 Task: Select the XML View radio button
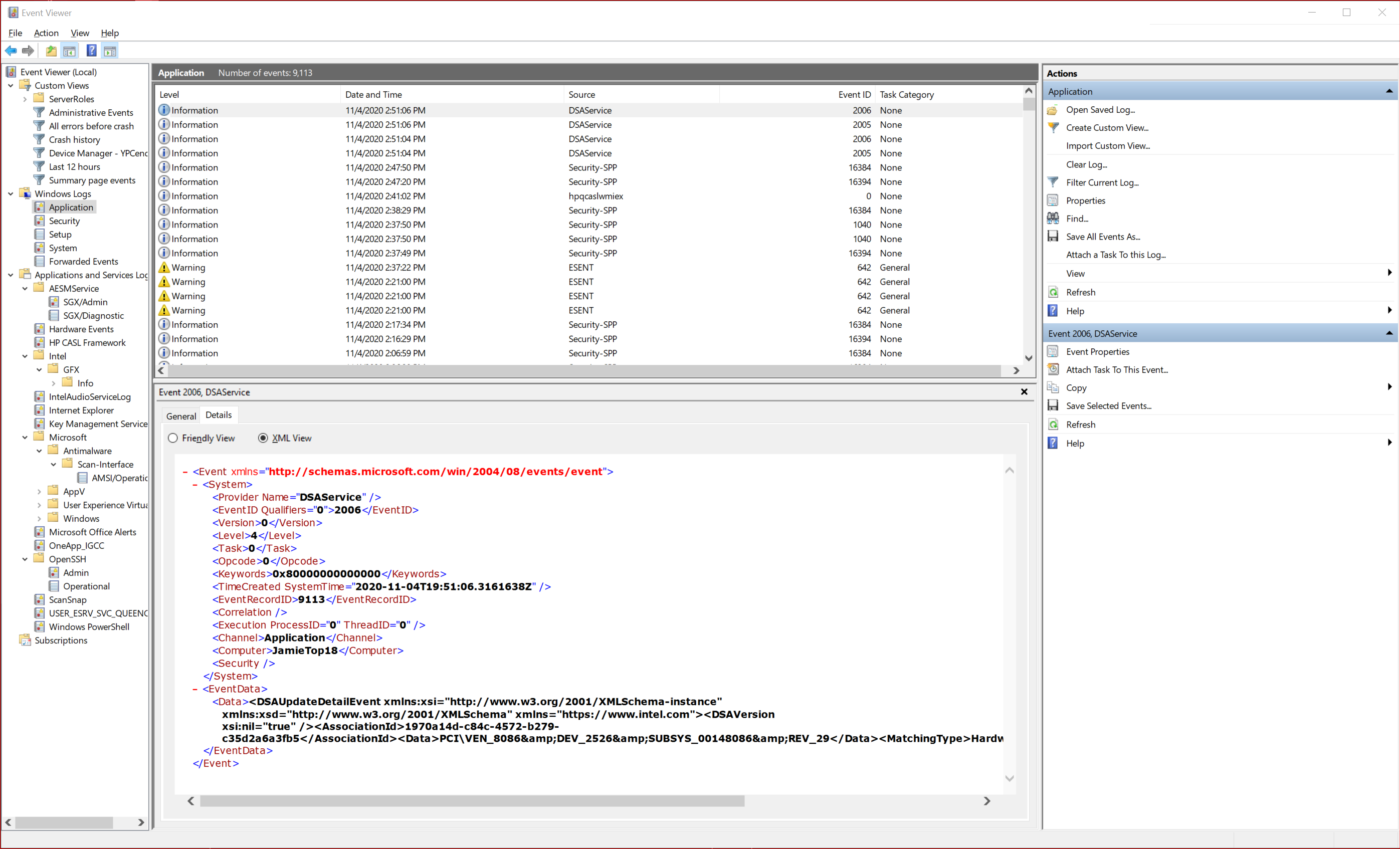click(263, 438)
